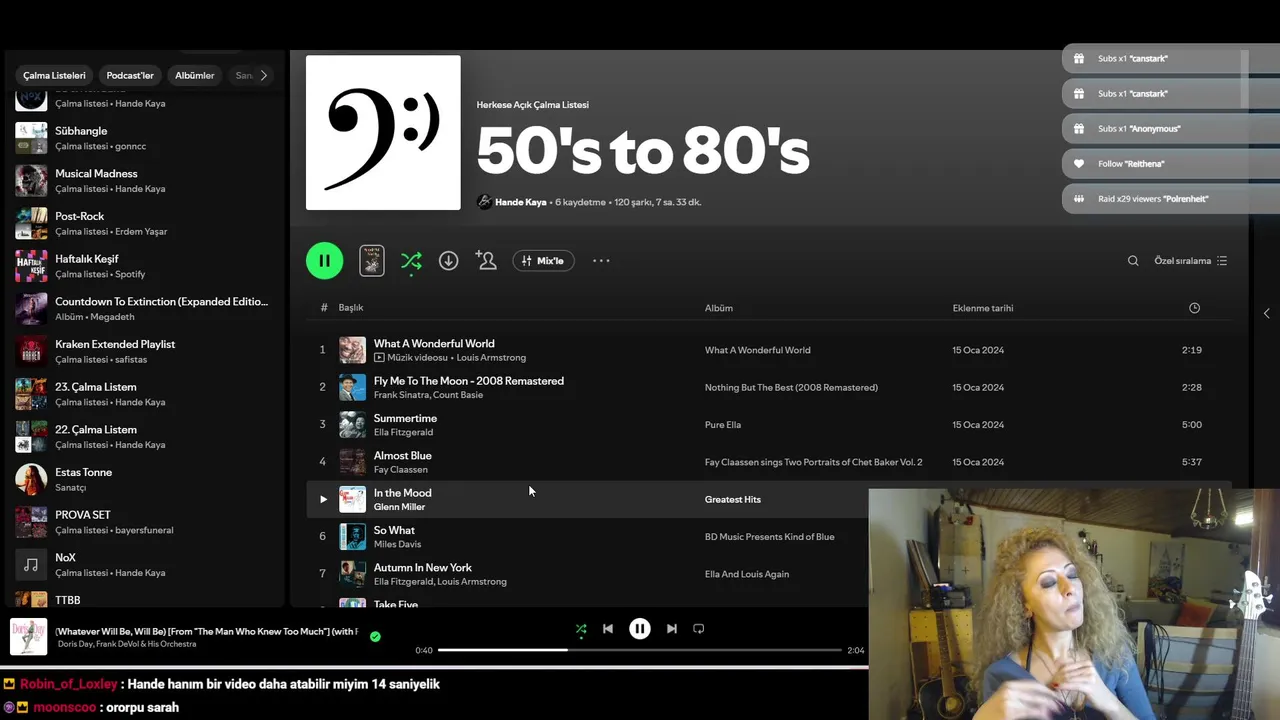Click Autumn In New York track title
The height and width of the screenshot is (720, 1280).
(x=423, y=567)
